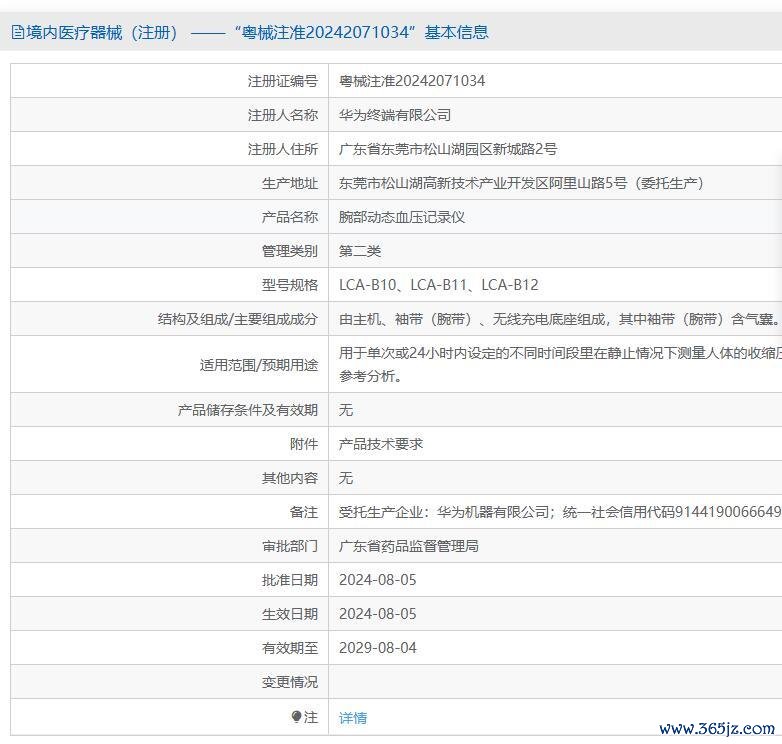782x744 pixels.
Task: Click the 生产地址 label
Action: [289, 183]
